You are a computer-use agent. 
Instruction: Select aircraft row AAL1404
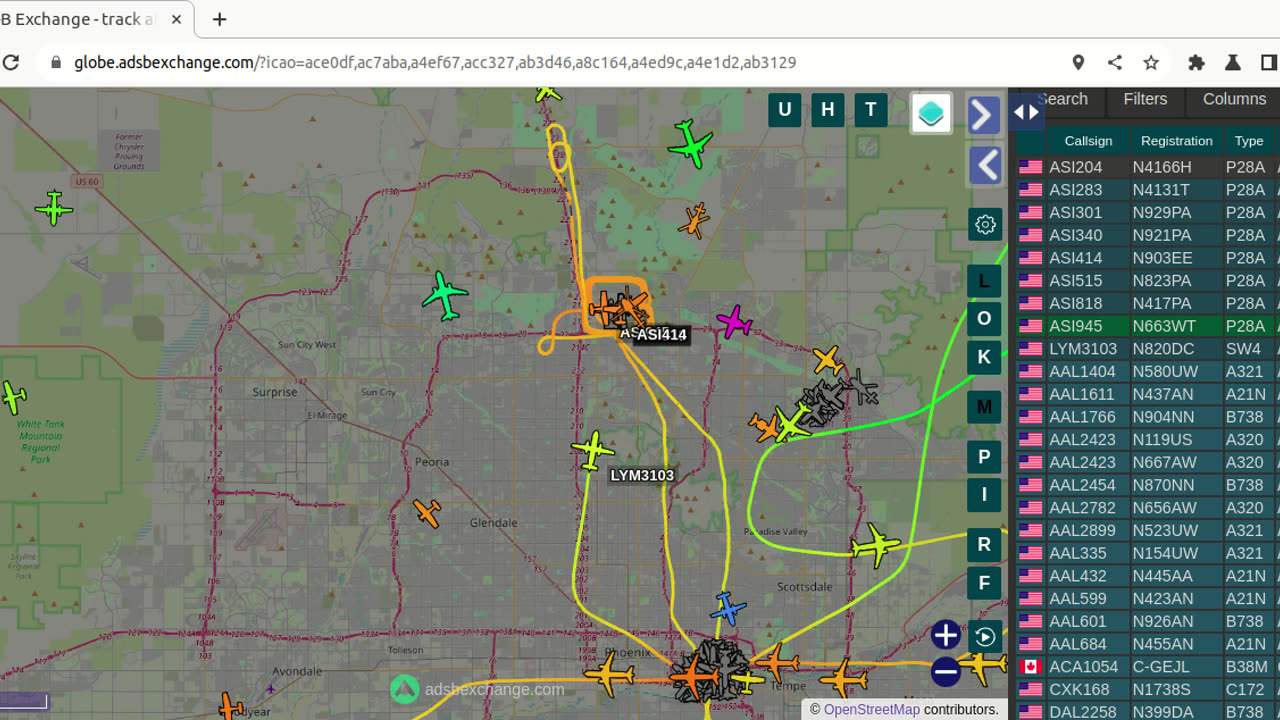[1148, 371]
